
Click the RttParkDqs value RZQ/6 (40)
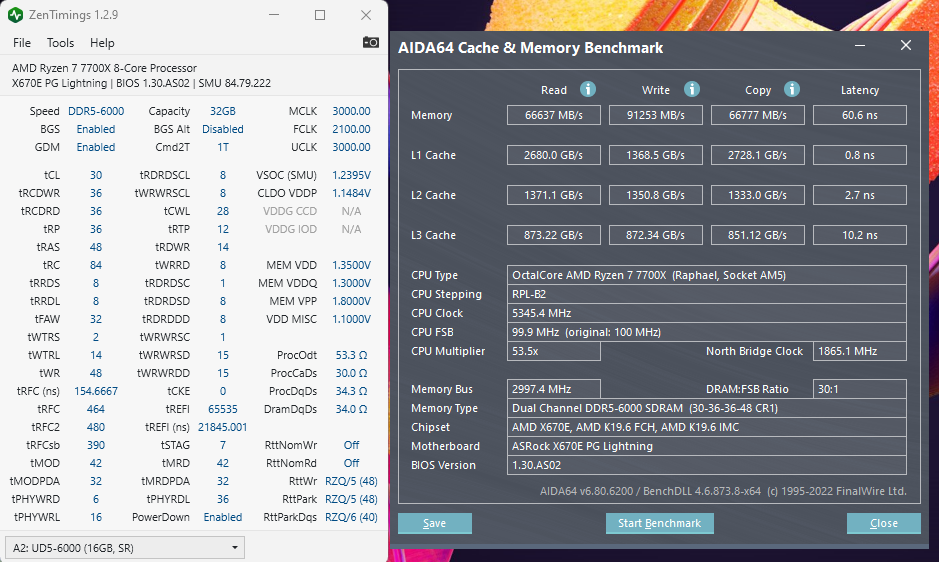[352, 517]
